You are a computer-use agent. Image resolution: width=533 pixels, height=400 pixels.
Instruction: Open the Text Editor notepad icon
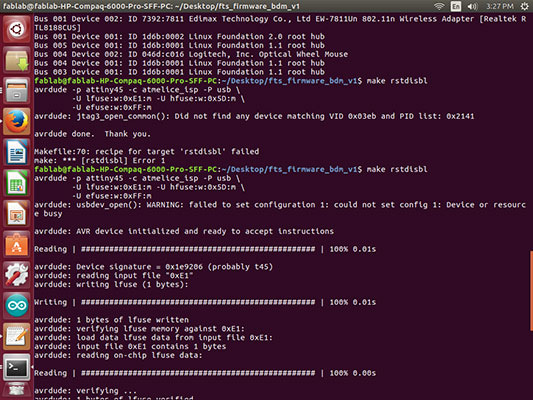(x=17, y=336)
